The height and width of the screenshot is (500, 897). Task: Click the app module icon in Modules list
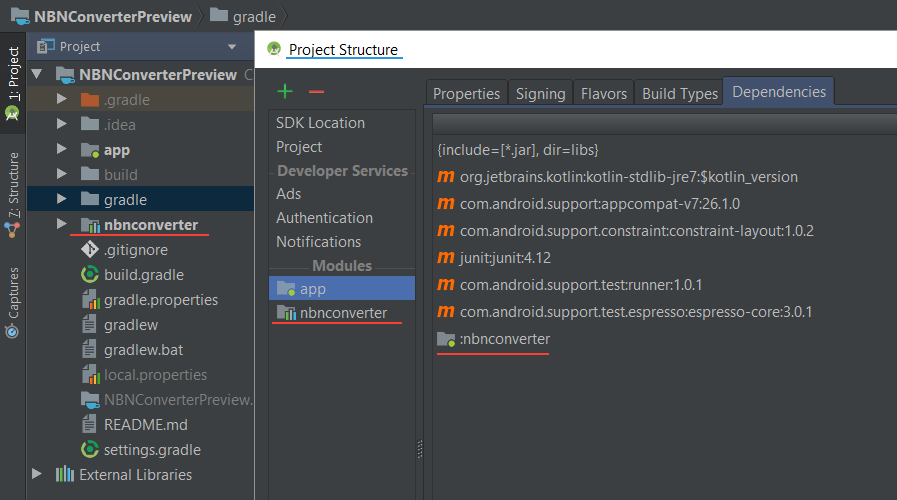[x=286, y=288]
